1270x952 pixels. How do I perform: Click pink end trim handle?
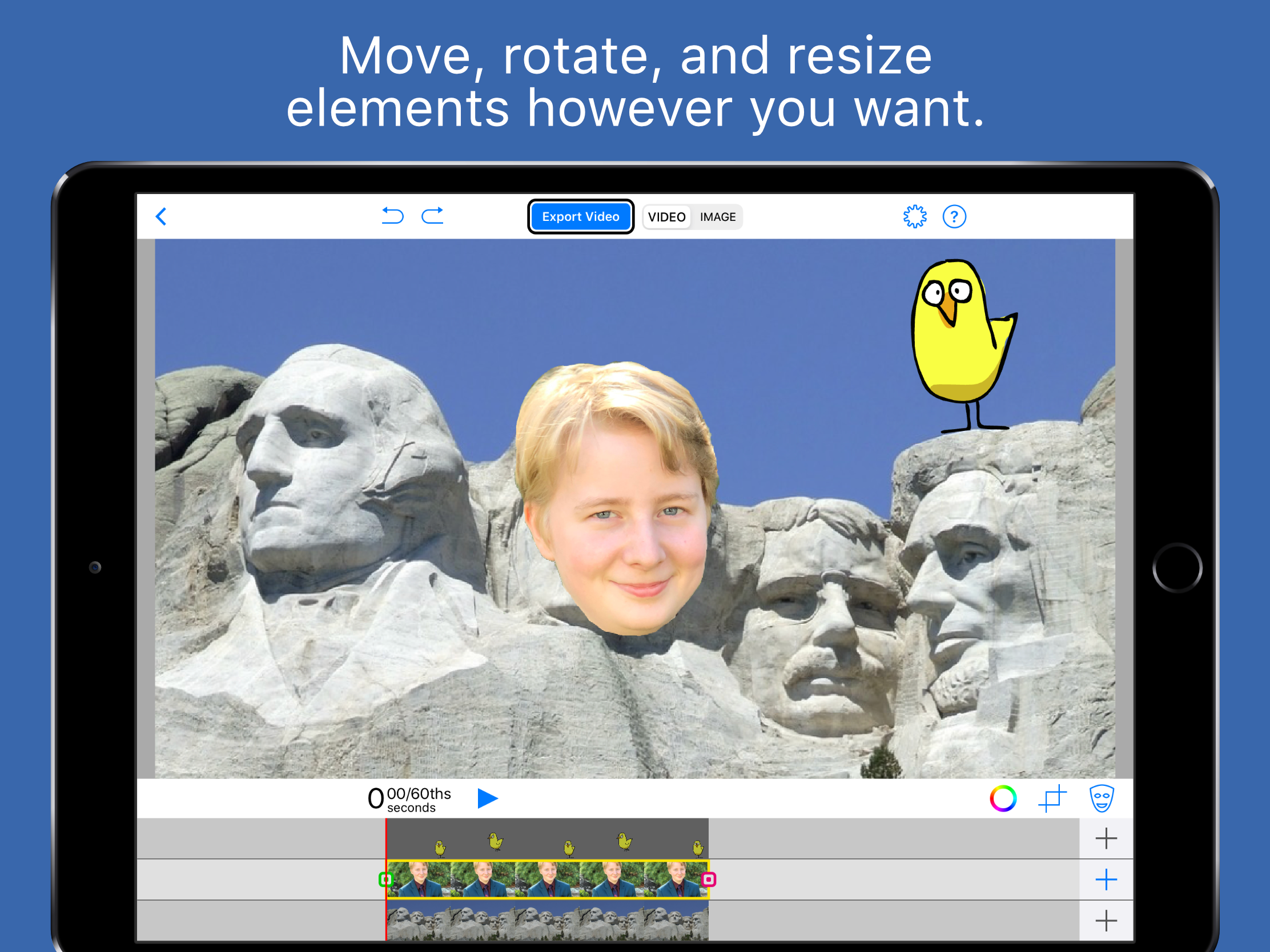click(x=709, y=879)
